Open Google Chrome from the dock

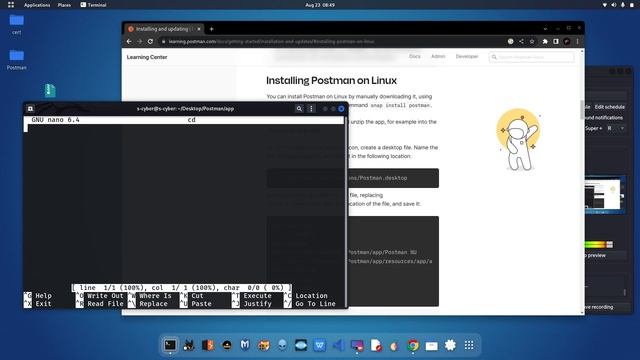413,345
